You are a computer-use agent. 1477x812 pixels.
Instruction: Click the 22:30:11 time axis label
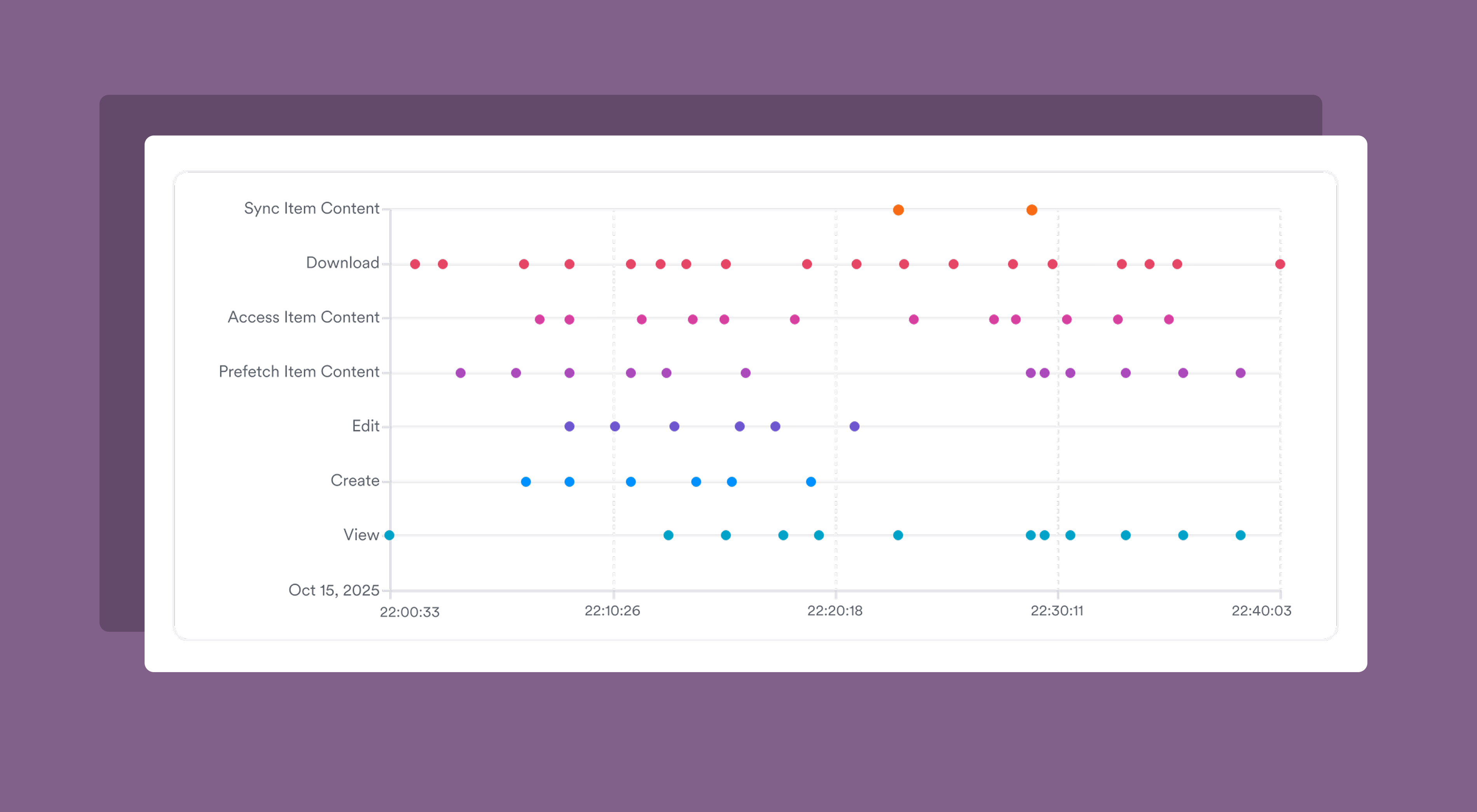point(1057,611)
